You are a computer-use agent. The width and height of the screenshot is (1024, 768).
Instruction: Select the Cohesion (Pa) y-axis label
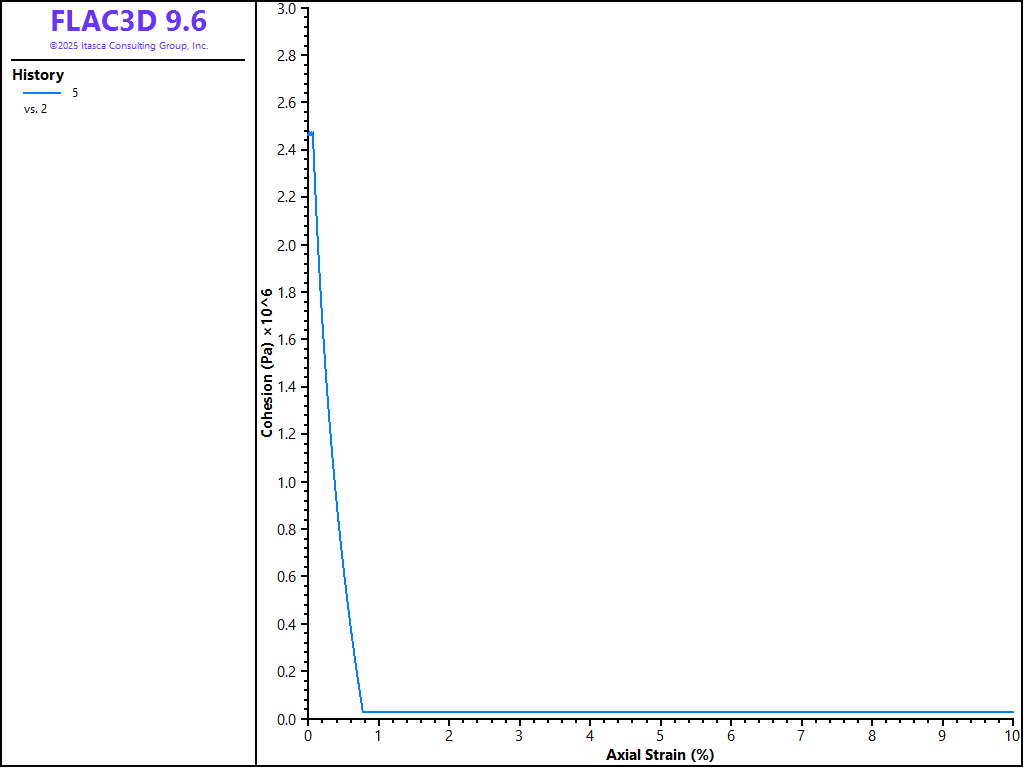coord(267,364)
